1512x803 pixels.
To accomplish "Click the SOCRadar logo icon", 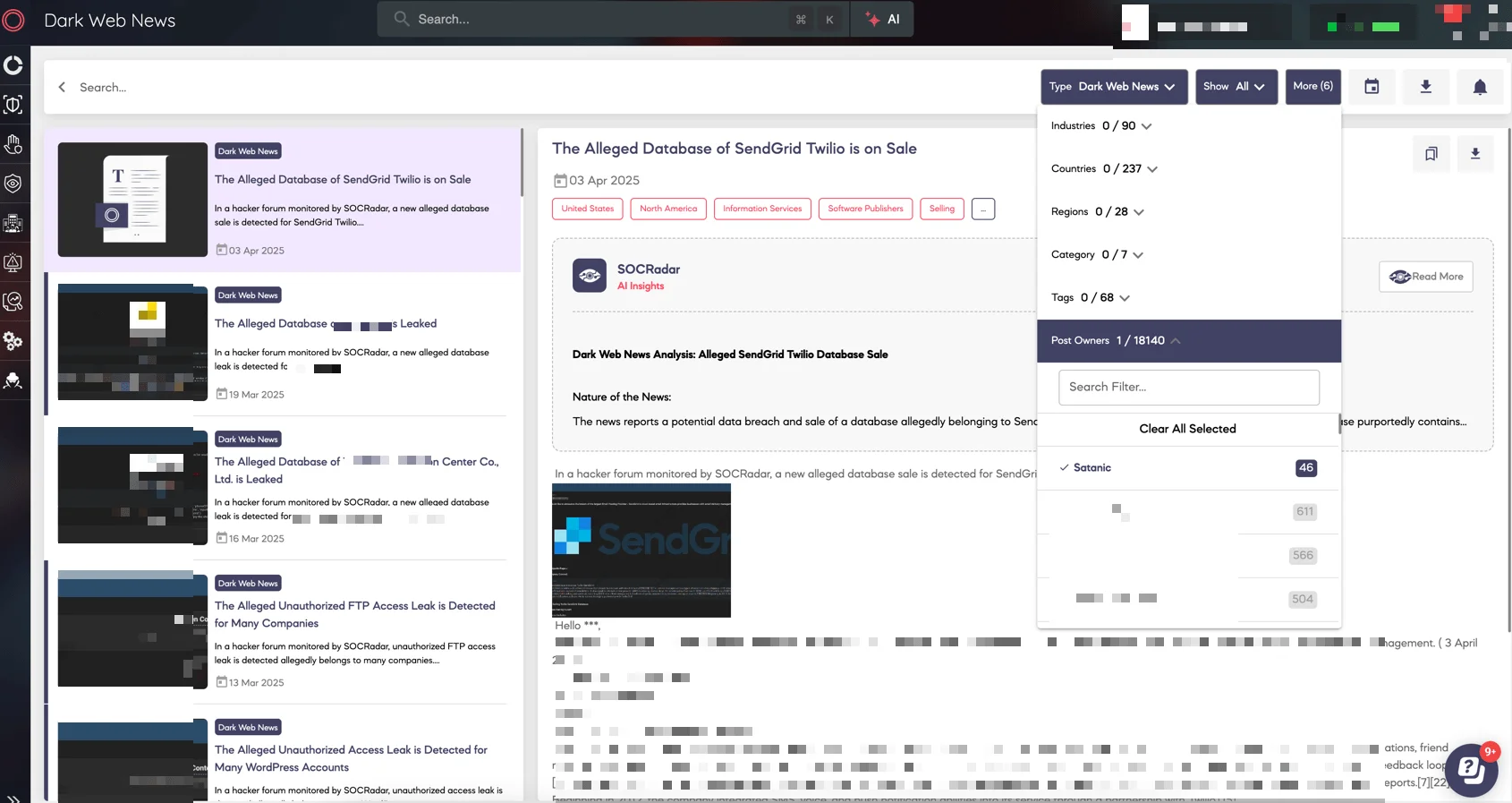I will pyautogui.click(x=13, y=20).
